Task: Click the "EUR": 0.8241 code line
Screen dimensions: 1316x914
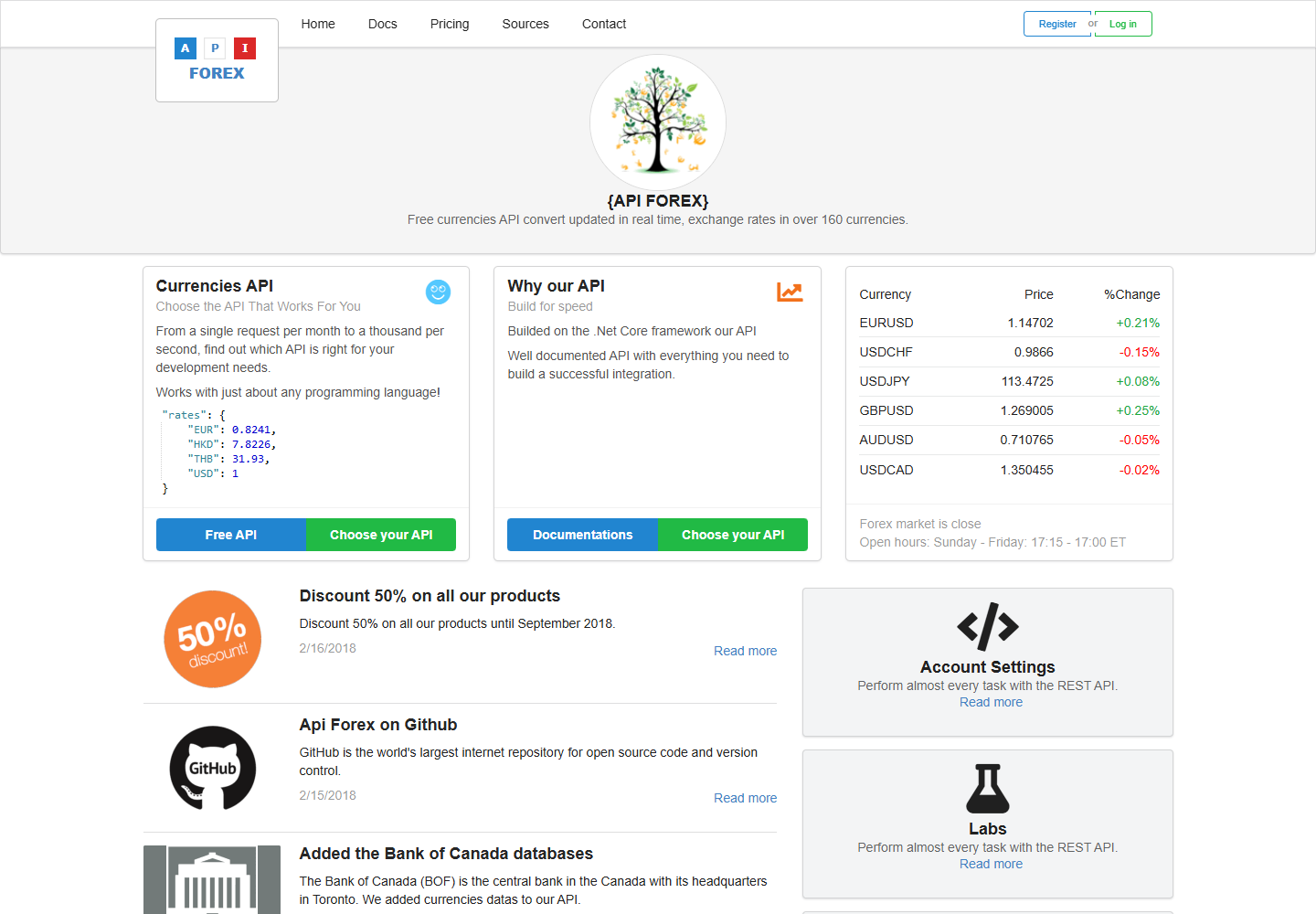Action: coord(232,430)
